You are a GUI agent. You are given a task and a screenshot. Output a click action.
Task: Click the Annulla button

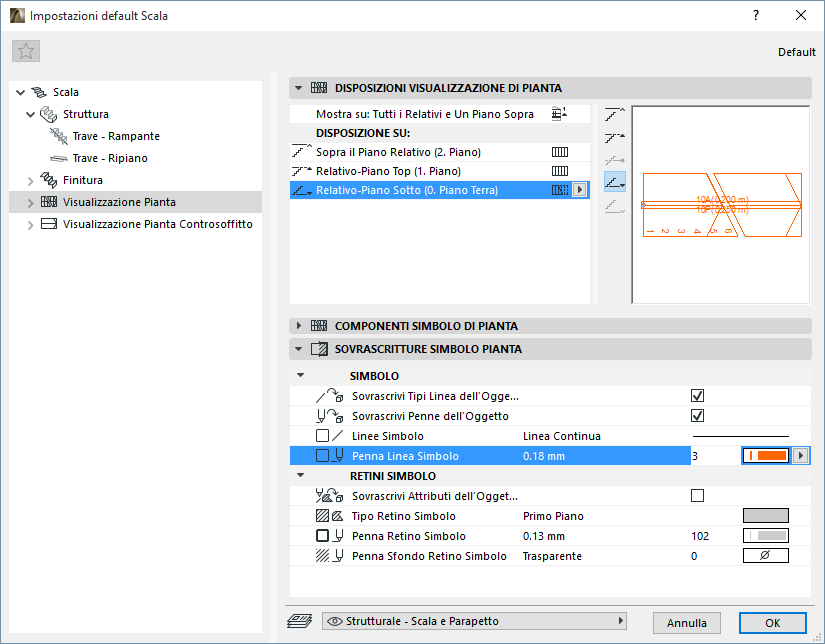687,623
